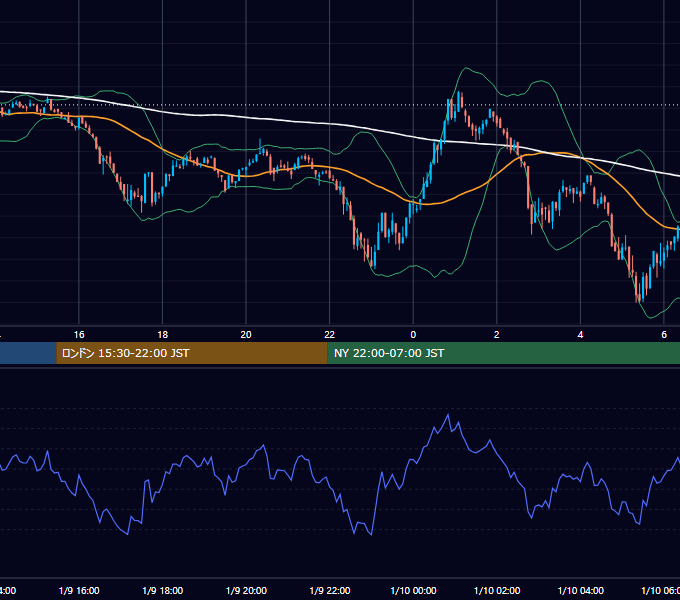Viewport: 680px width, 600px height.
Task: Click the 6 hour label on price chart axis
Action: pos(664,335)
